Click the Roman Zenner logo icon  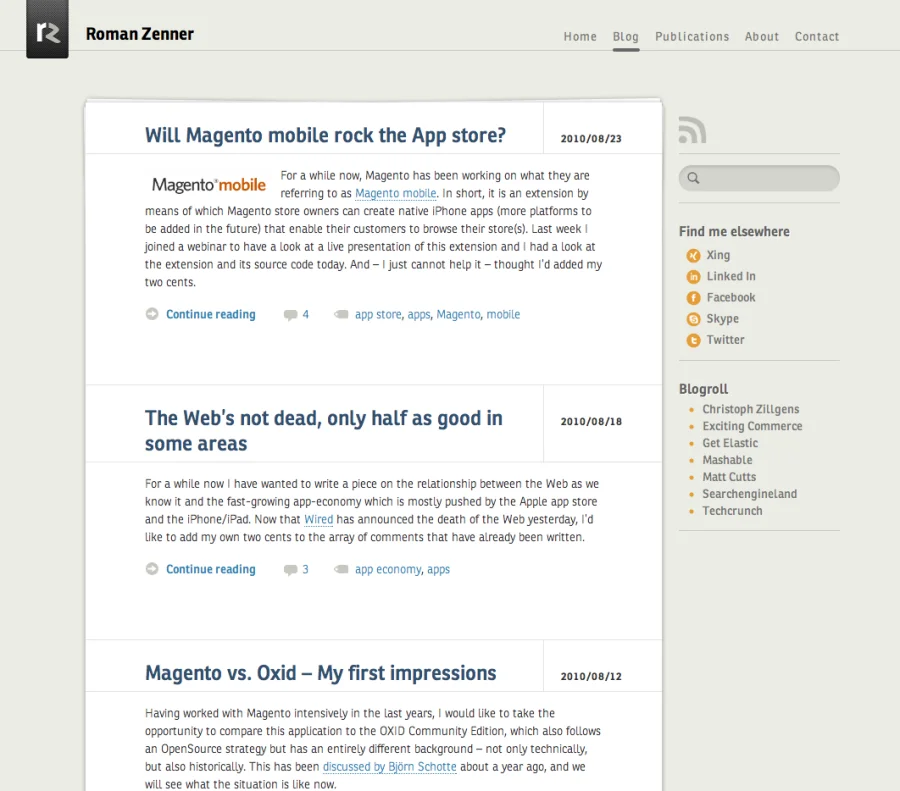(x=47, y=30)
